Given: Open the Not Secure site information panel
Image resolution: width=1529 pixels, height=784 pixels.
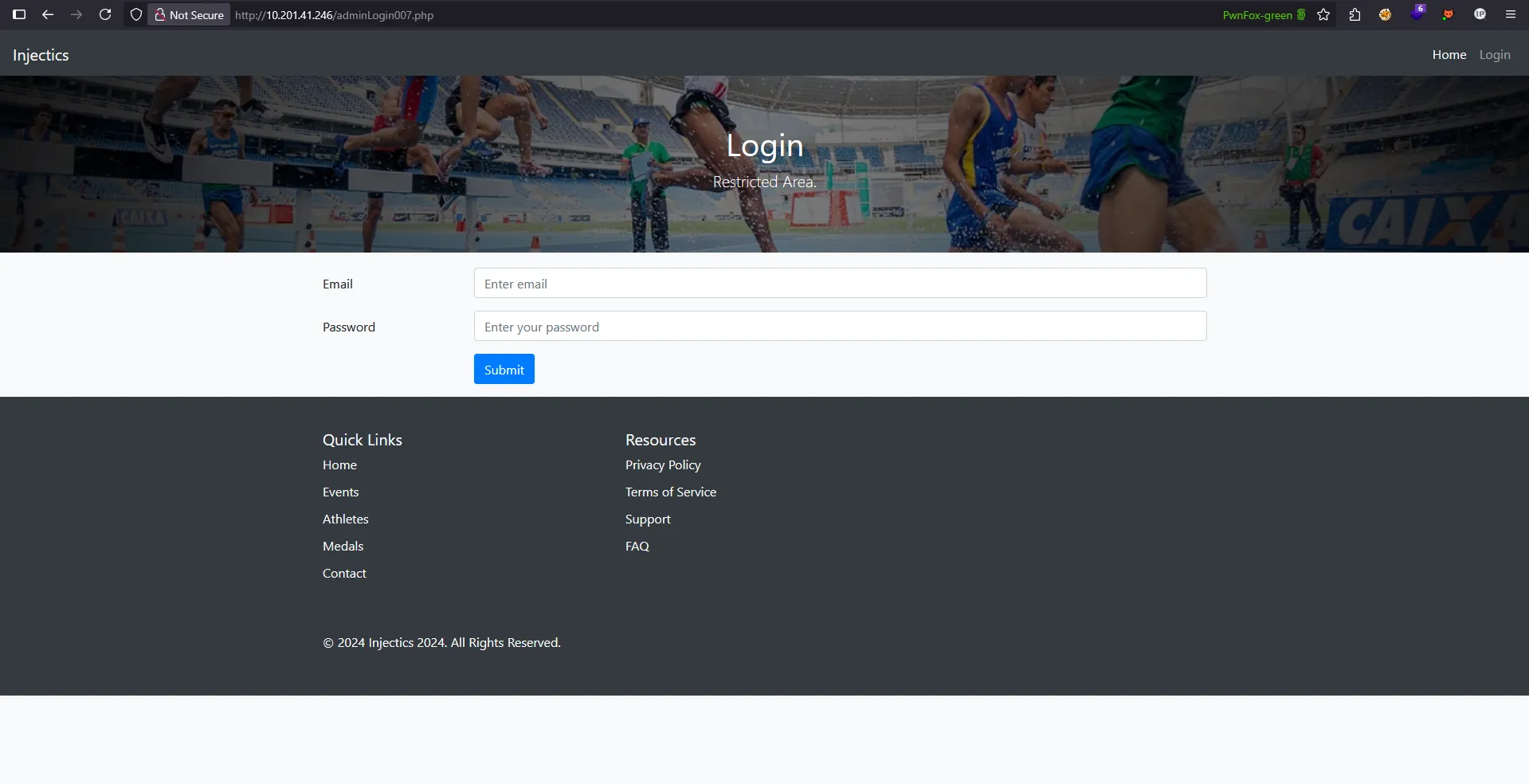Looking at the screenshot, I should coord(188,14).
